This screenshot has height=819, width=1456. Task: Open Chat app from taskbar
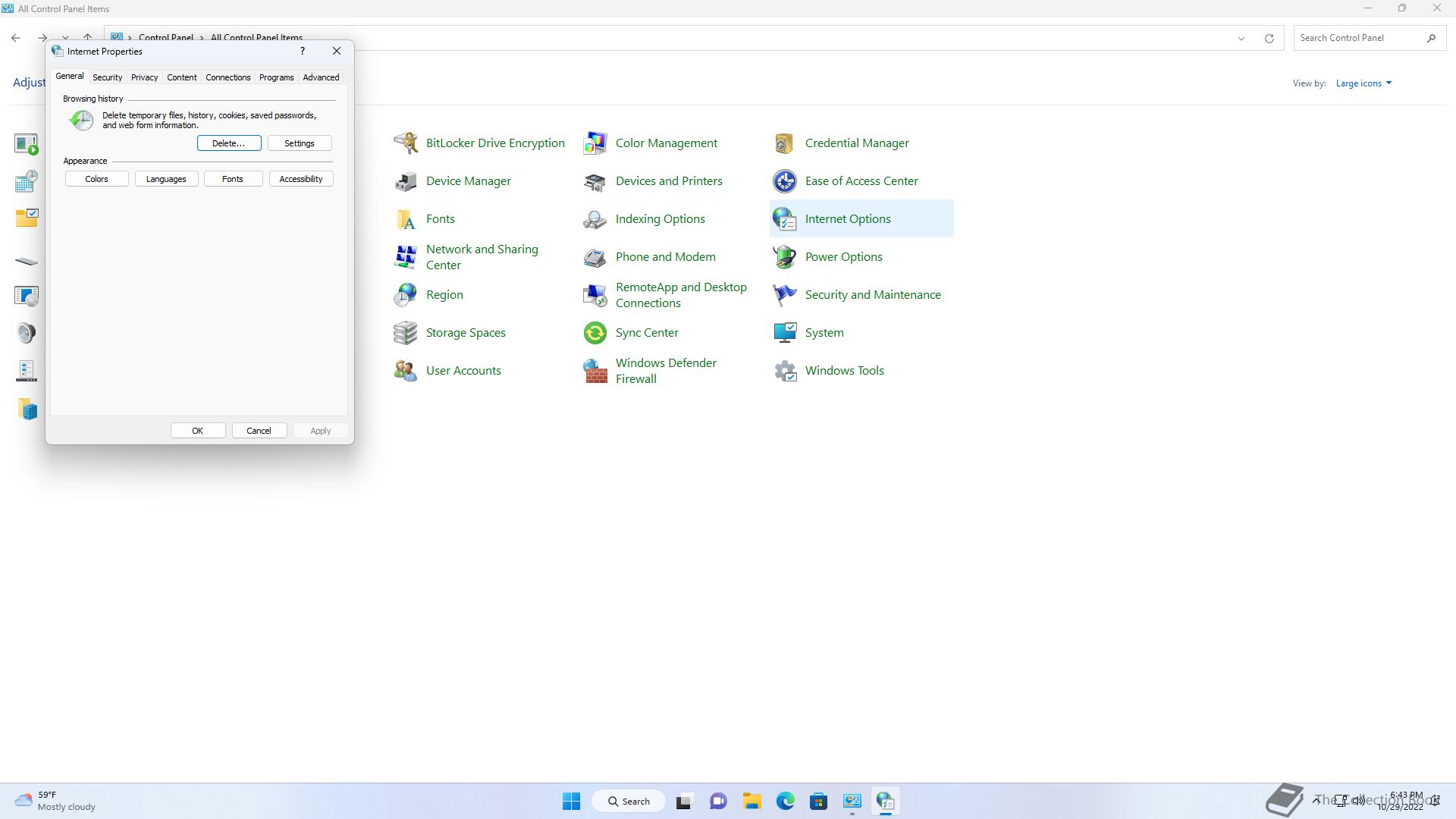pos(718,801)
